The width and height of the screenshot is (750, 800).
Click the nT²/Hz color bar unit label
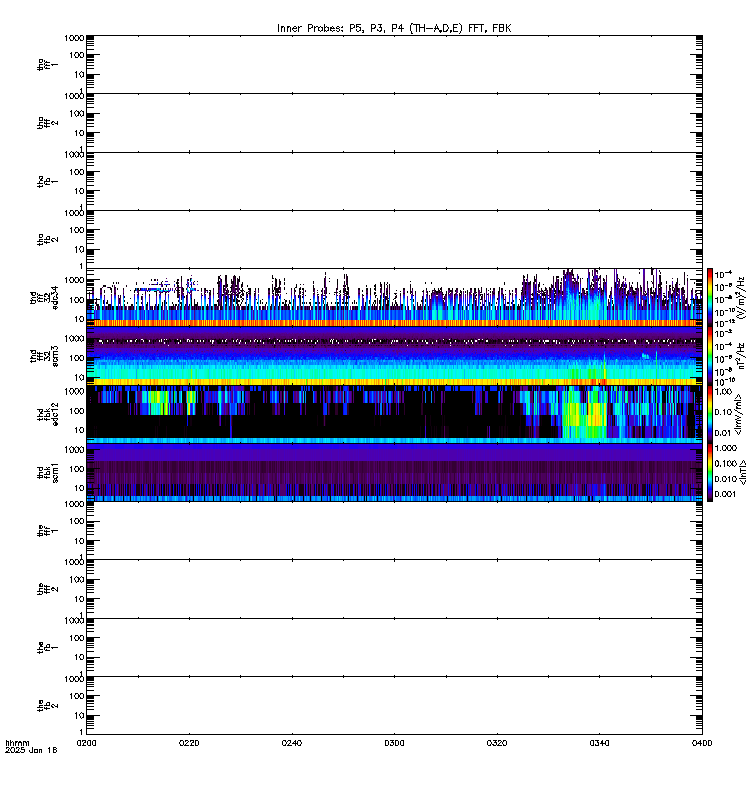pyautogui.click(x=742, y=356)
